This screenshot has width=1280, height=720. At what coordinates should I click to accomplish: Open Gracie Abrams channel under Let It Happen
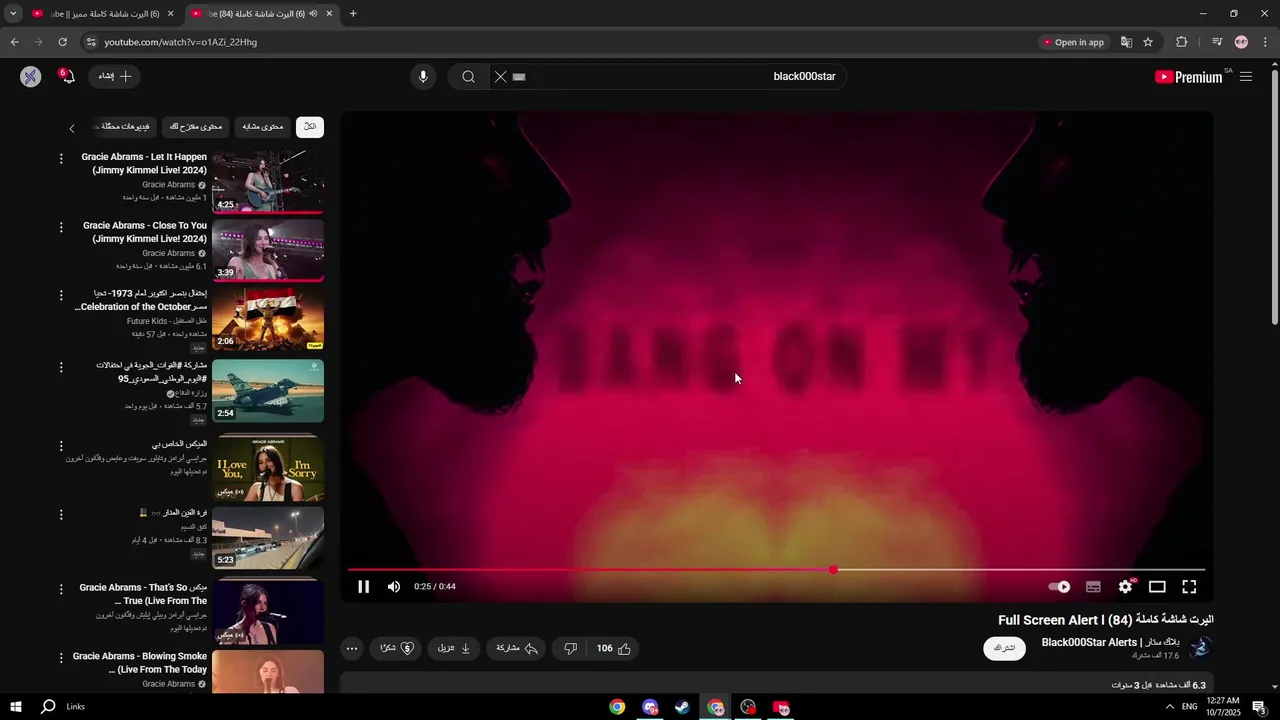click(168, 185)
